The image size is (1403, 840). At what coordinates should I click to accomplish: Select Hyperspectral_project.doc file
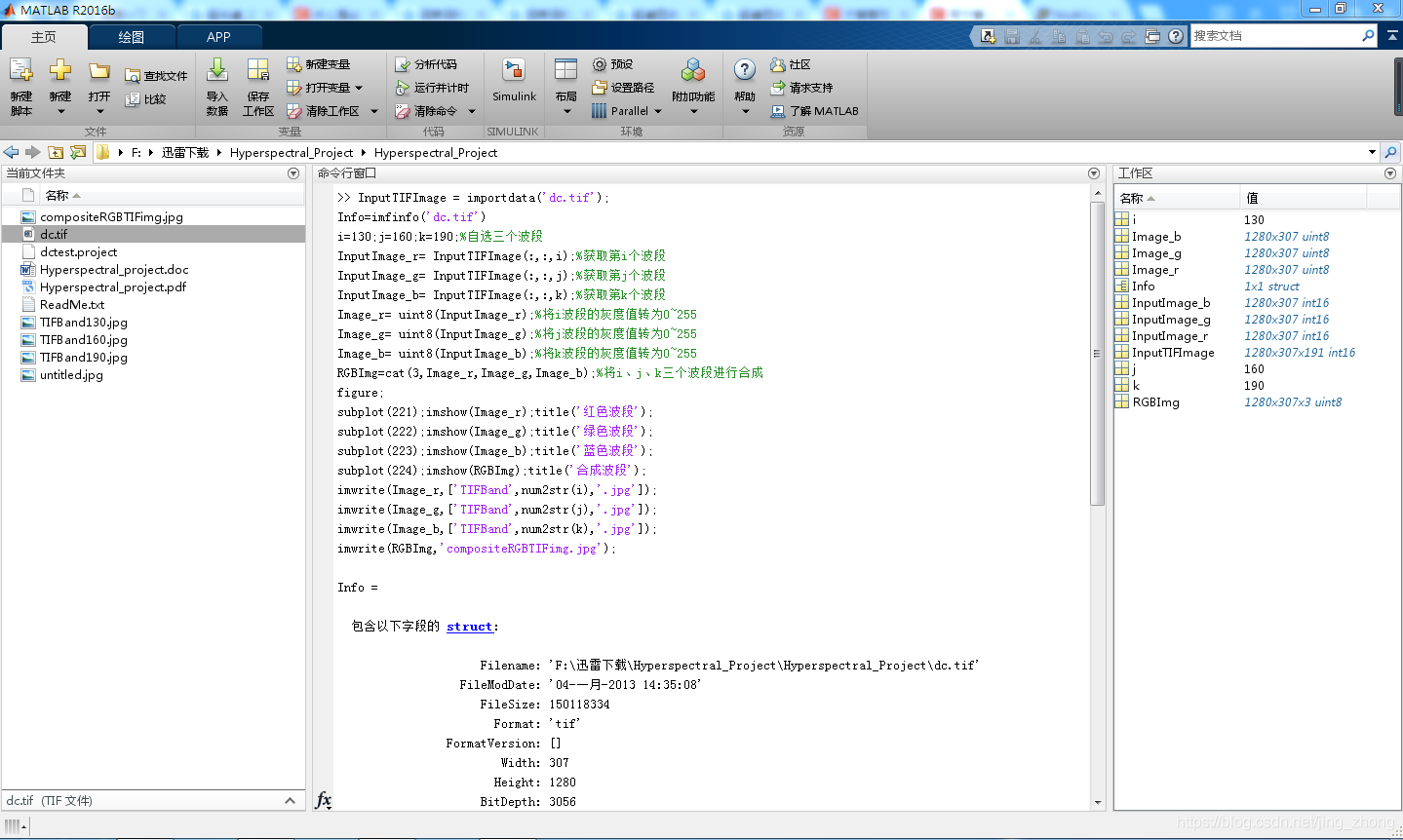(x=114, y=270)
